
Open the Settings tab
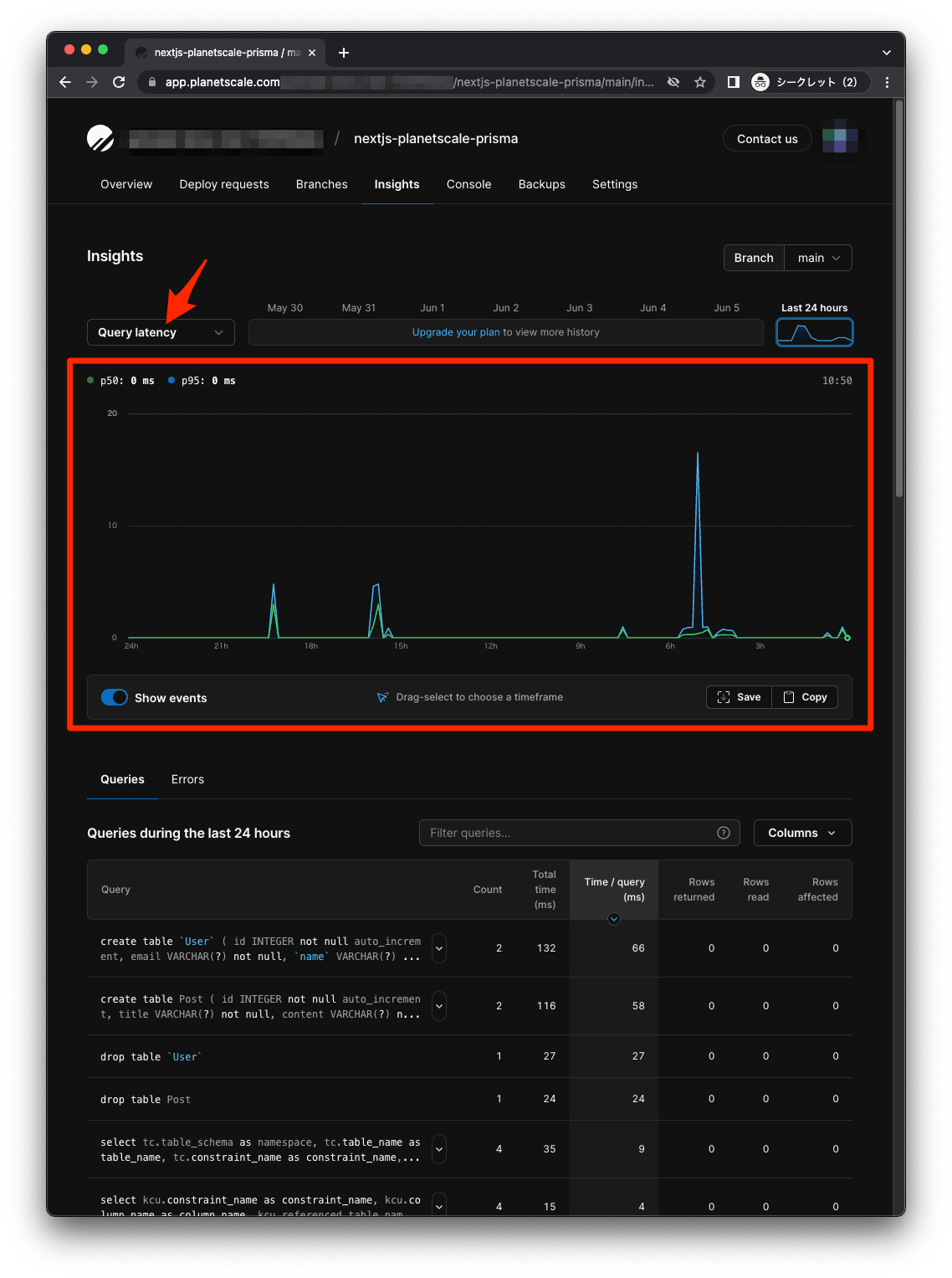[615, 184]
